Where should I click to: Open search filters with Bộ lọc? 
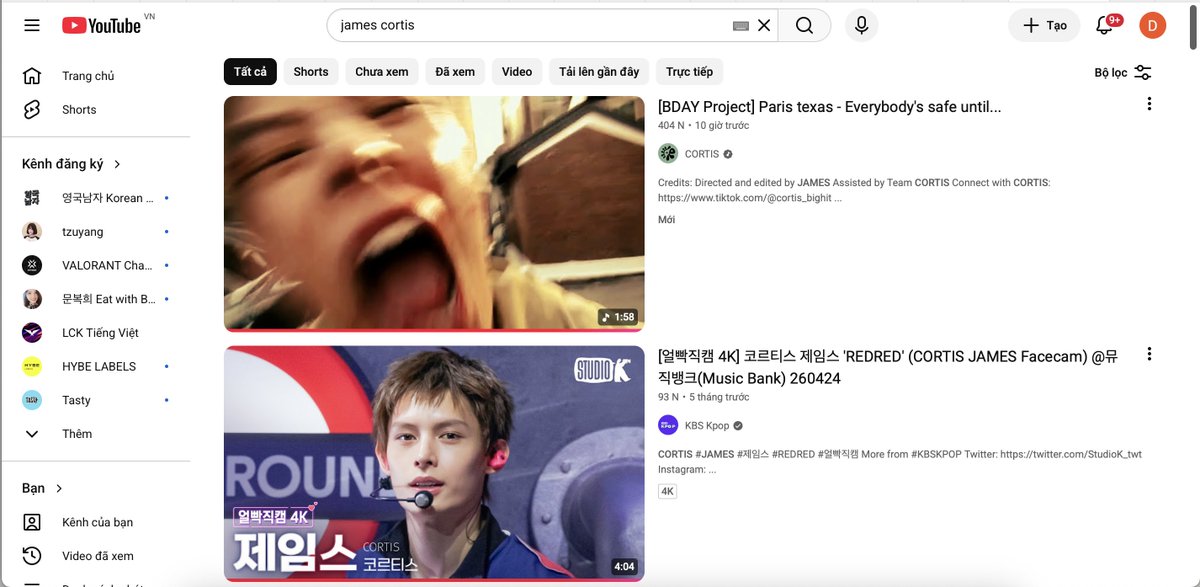pyautogui.click(x=1123, y=72)
